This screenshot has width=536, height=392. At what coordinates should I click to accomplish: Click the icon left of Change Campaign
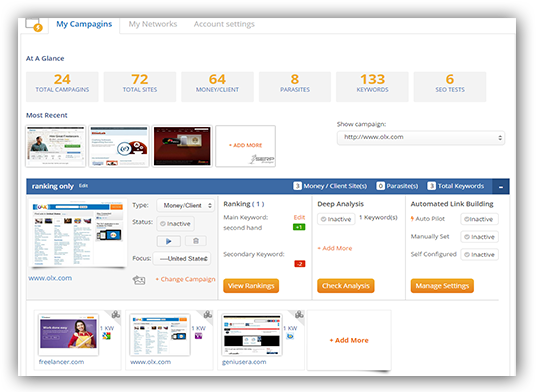pos(139,280)
